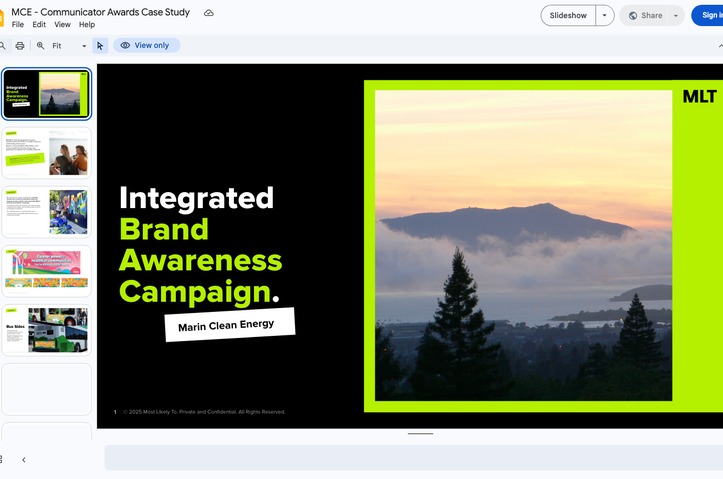Click the Sign in button
This screenshot has height=479, width=723.
pyautogui.click(x=708, y=15)
